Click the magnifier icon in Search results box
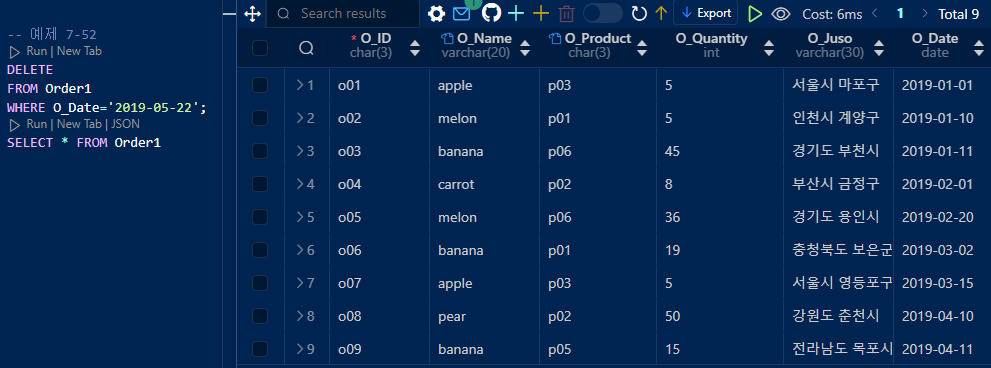 [x=284, y=13]
